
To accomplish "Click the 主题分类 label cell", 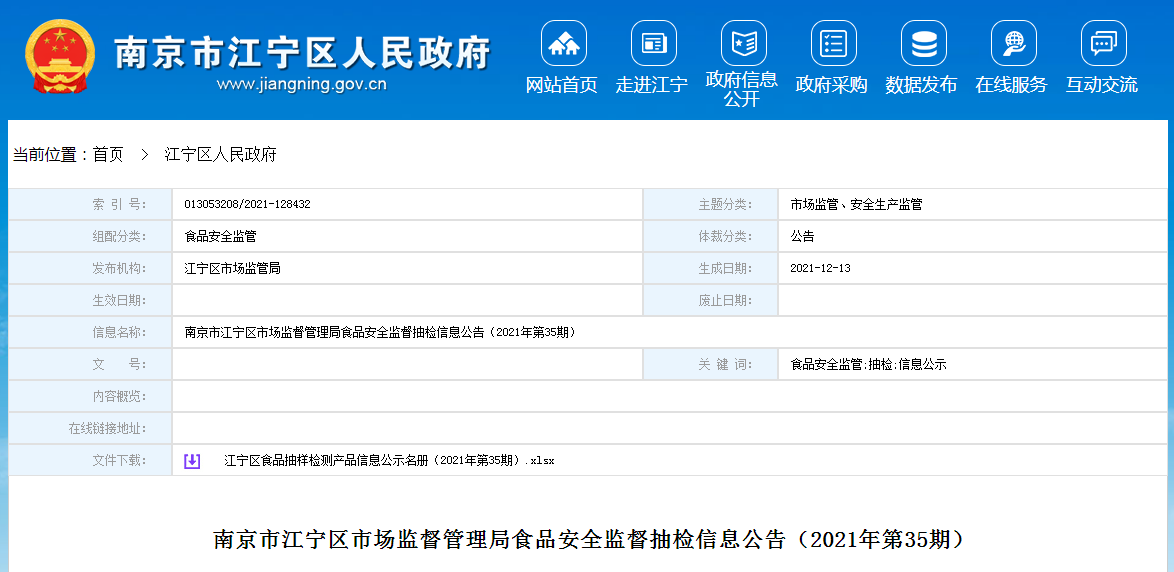I will 711,204.
